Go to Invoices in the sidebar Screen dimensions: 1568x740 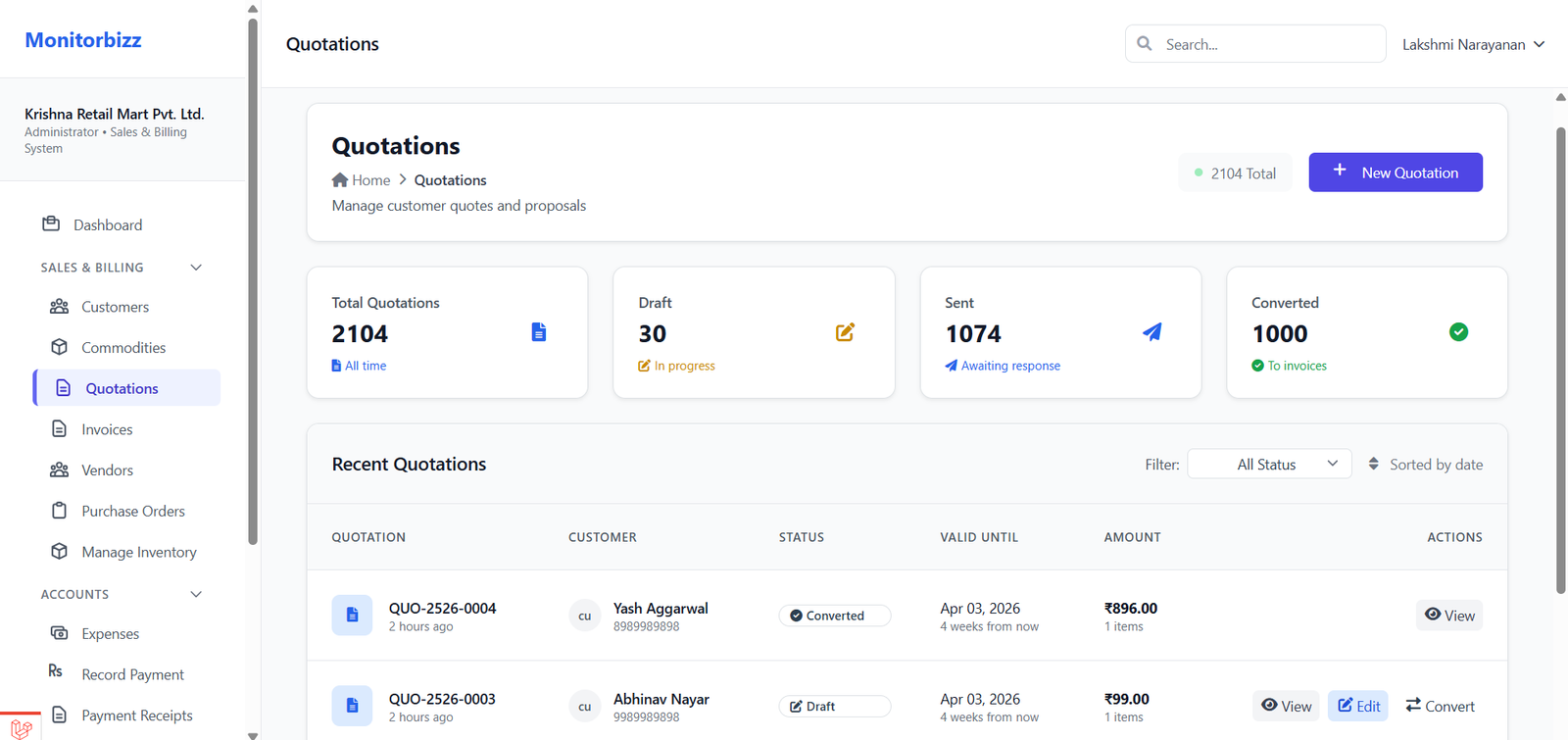click(107, 429)
